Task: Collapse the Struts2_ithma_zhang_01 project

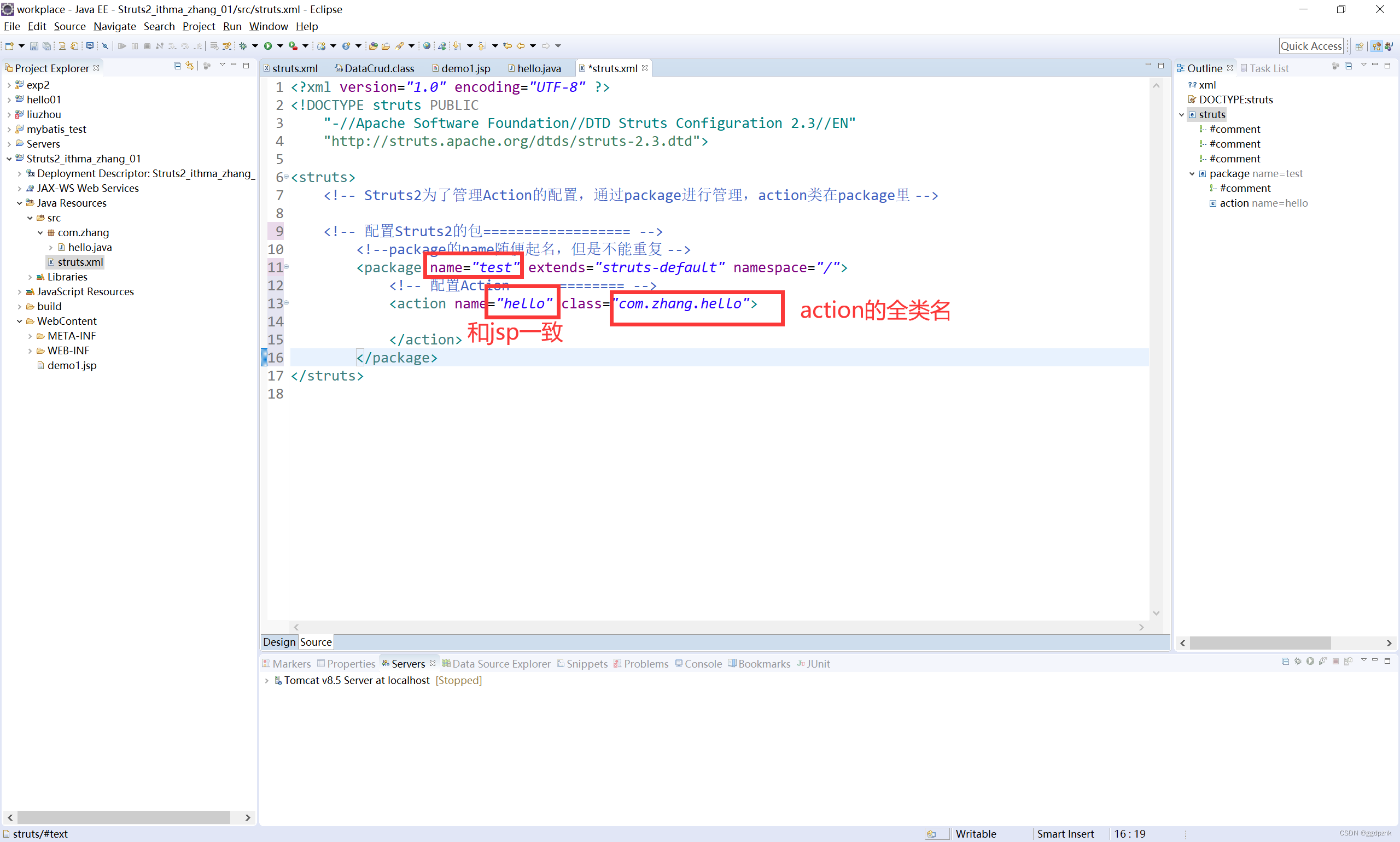Action: coord(9,159)
